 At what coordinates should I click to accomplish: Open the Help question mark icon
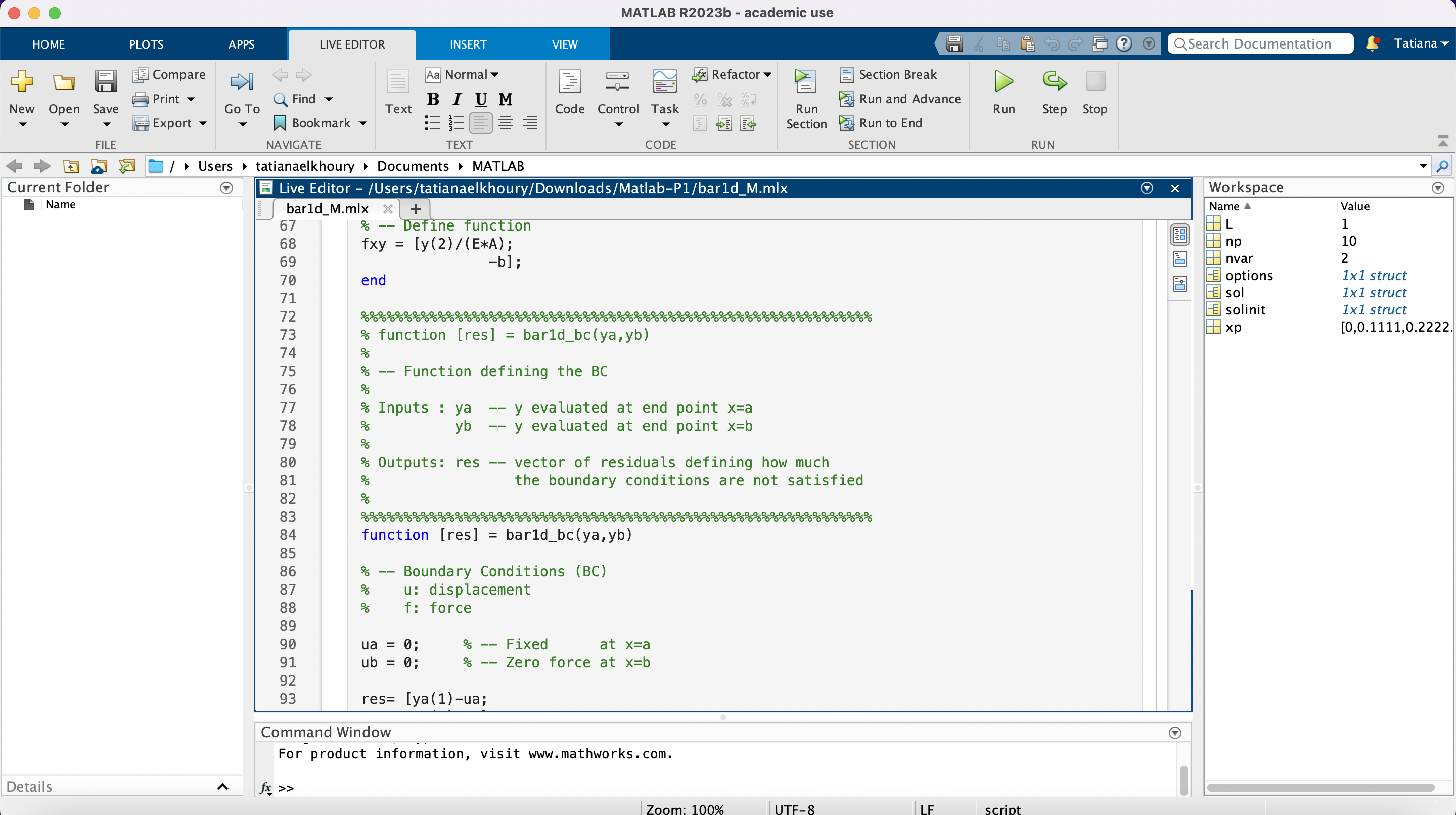[1124, 44]
